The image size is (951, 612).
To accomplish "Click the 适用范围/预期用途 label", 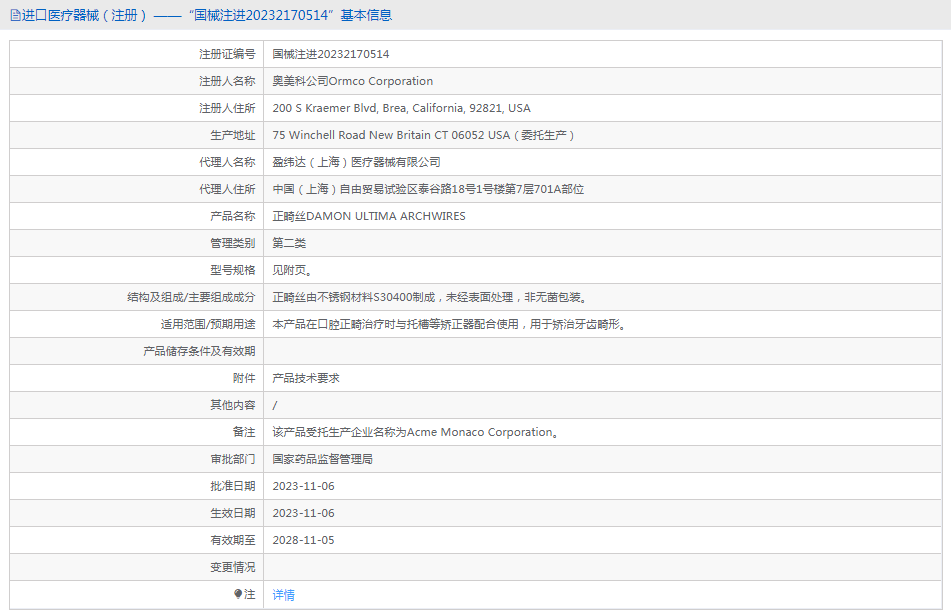I will 208,324.
